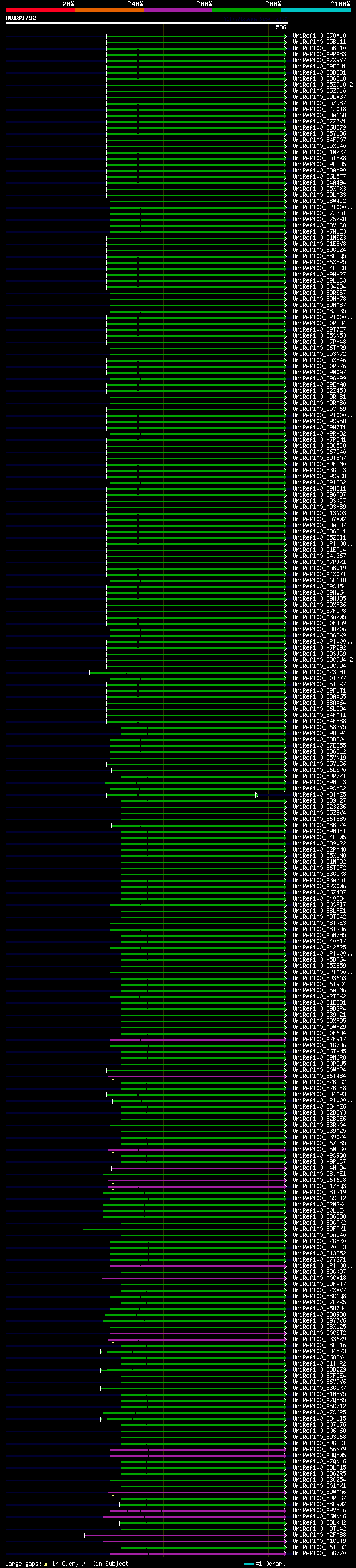Select the UniRef100_C7J251 label

(319, 214)
